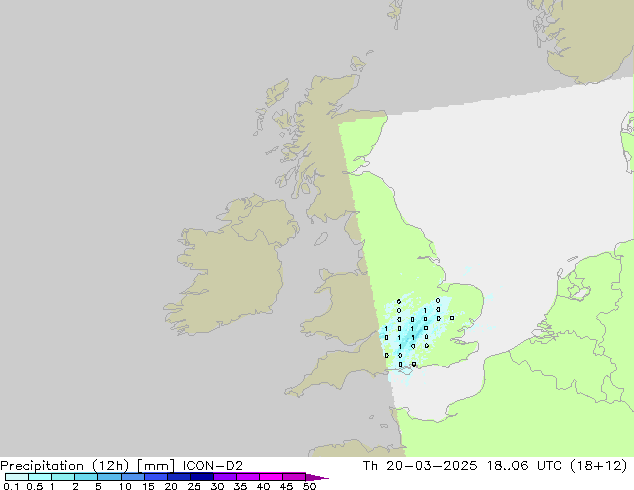This screenshot has height=490, width=634.
Task: Select the 2 mm cyan legend swatch
Action: point(86,477)
